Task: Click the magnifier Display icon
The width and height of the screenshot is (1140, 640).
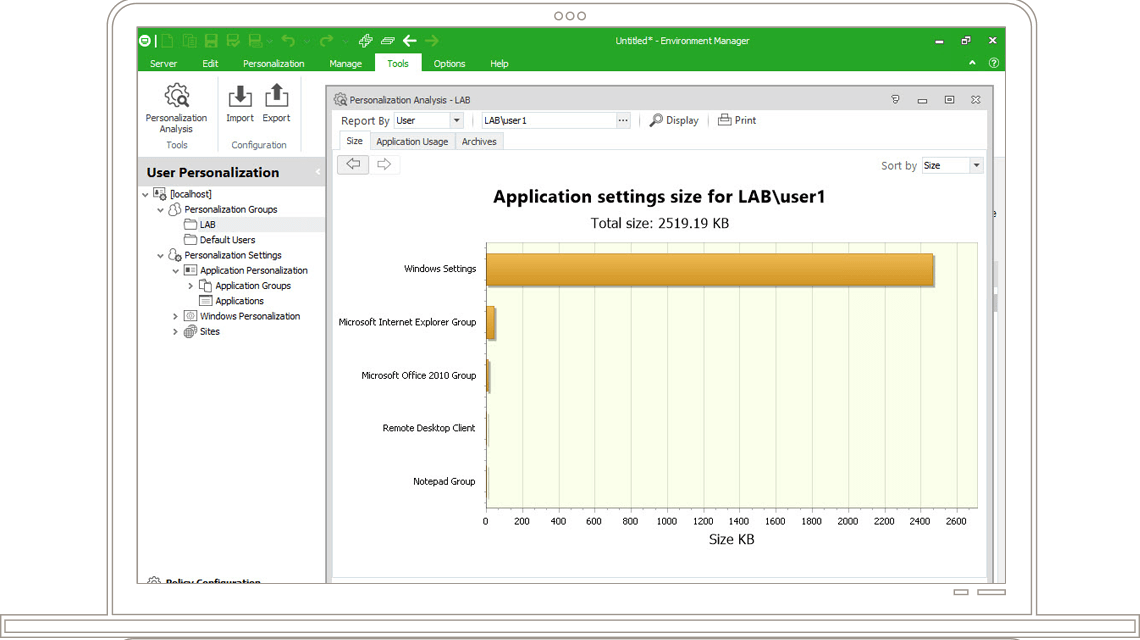Action: click(656, 120)
